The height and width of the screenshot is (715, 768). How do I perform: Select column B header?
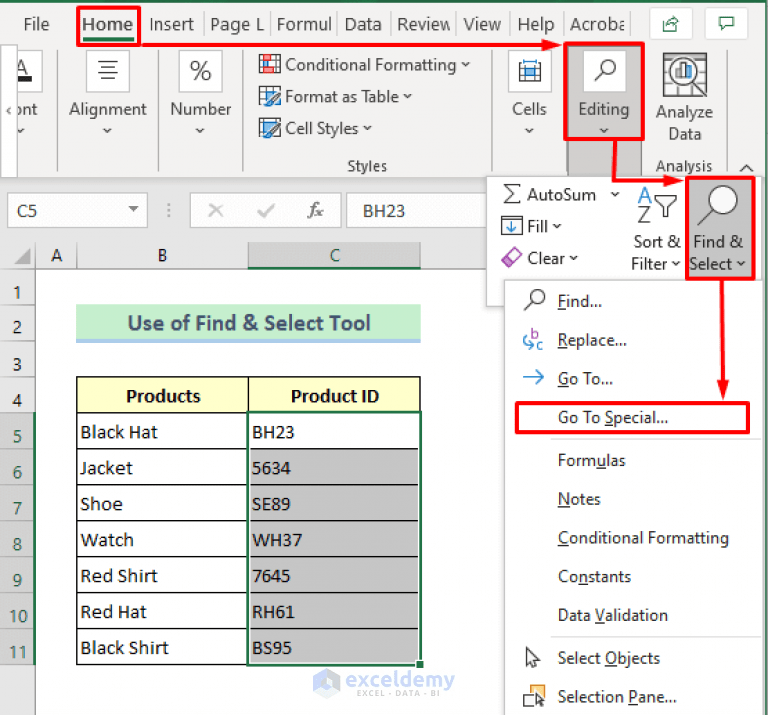pyautogui.click(x=162, y=255)
